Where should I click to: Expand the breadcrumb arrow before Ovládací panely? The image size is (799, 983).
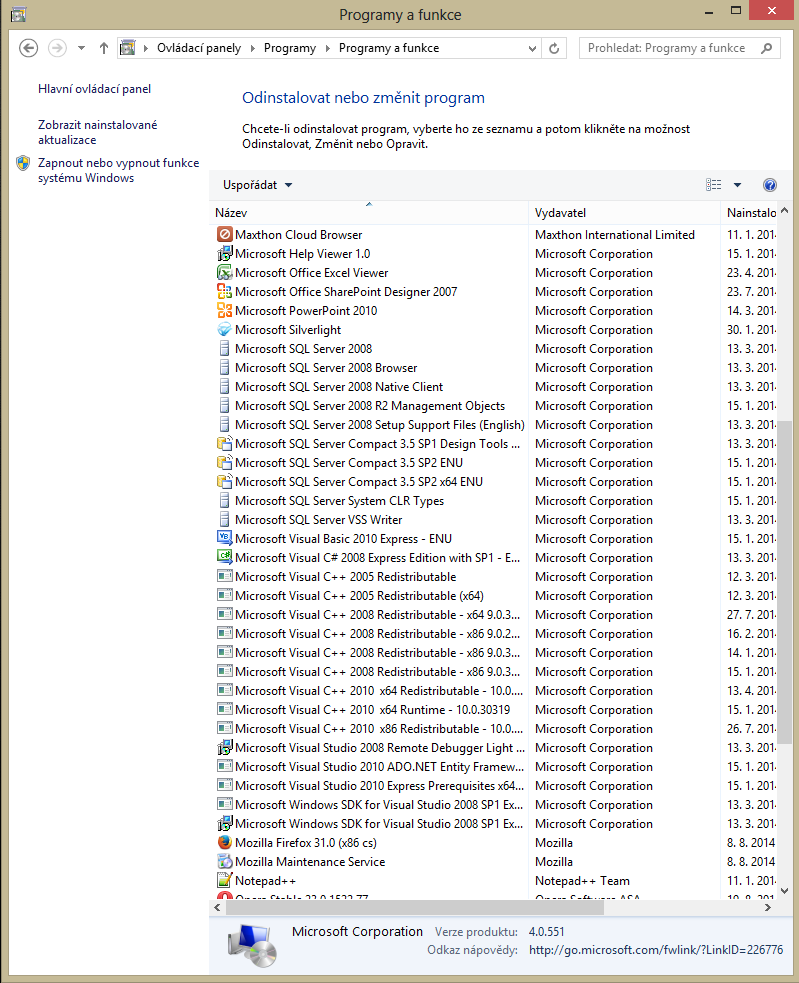coord(146,48)
